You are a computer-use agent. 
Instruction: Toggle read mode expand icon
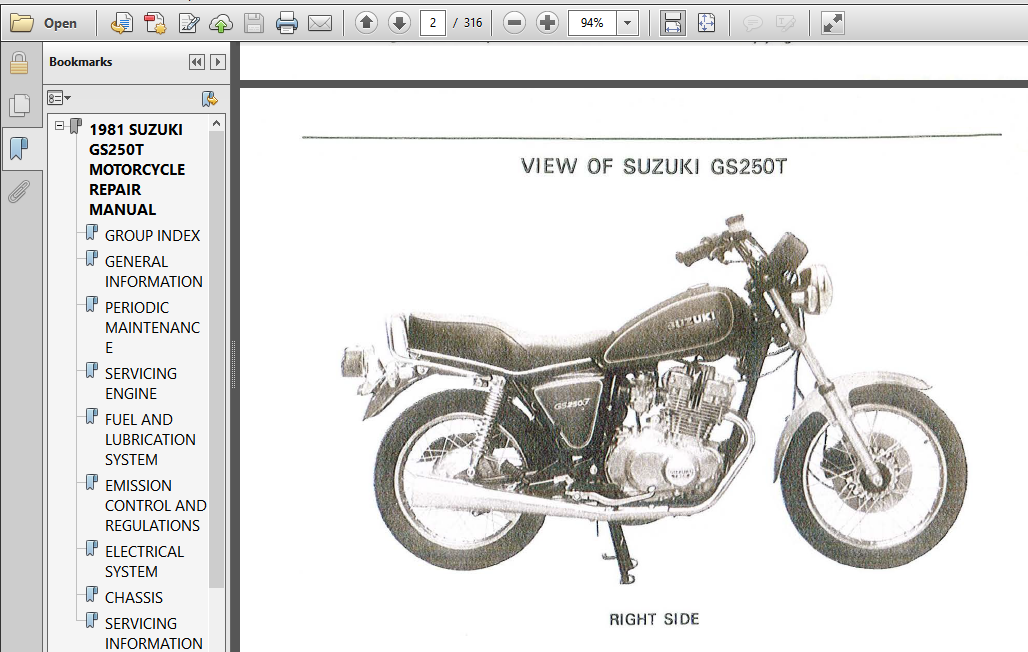833,24
